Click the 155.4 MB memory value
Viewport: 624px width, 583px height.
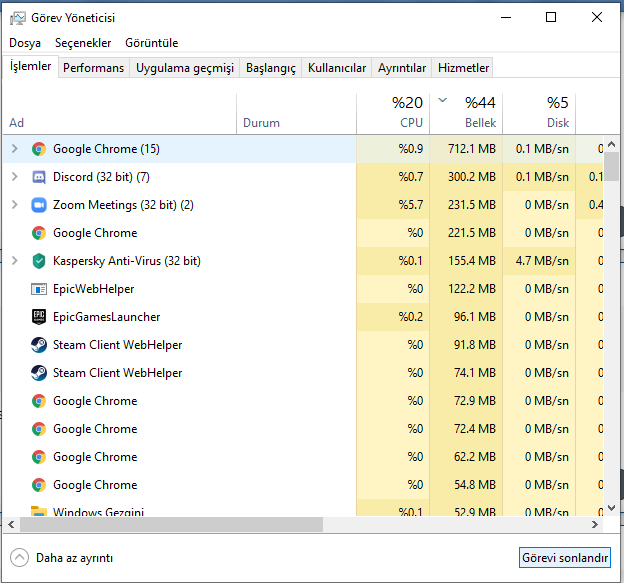click(472, 261)
